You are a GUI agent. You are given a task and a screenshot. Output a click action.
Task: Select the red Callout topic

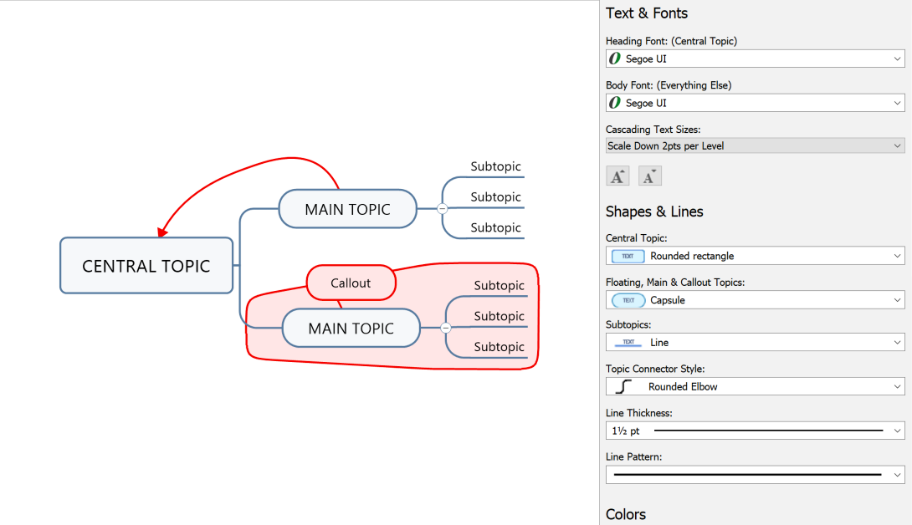click(350, 283)
